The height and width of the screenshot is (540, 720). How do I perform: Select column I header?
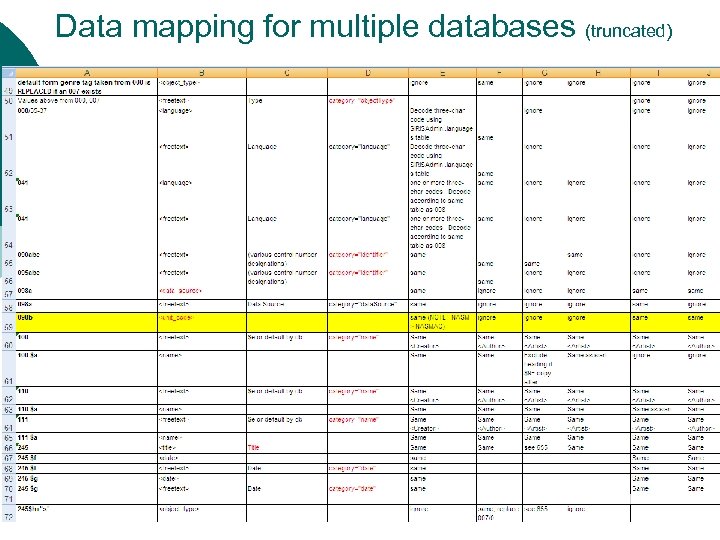(x=658, y=73)
